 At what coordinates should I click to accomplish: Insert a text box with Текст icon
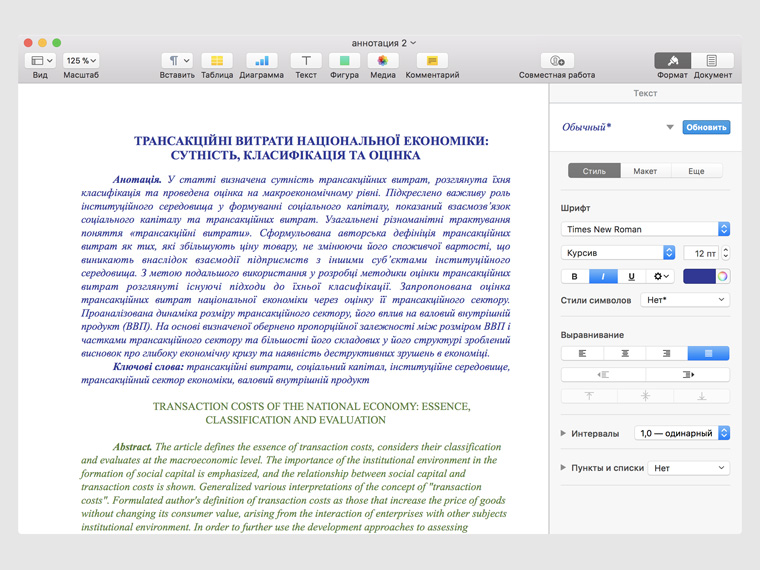pyautogui.click(x=306, y=61)
